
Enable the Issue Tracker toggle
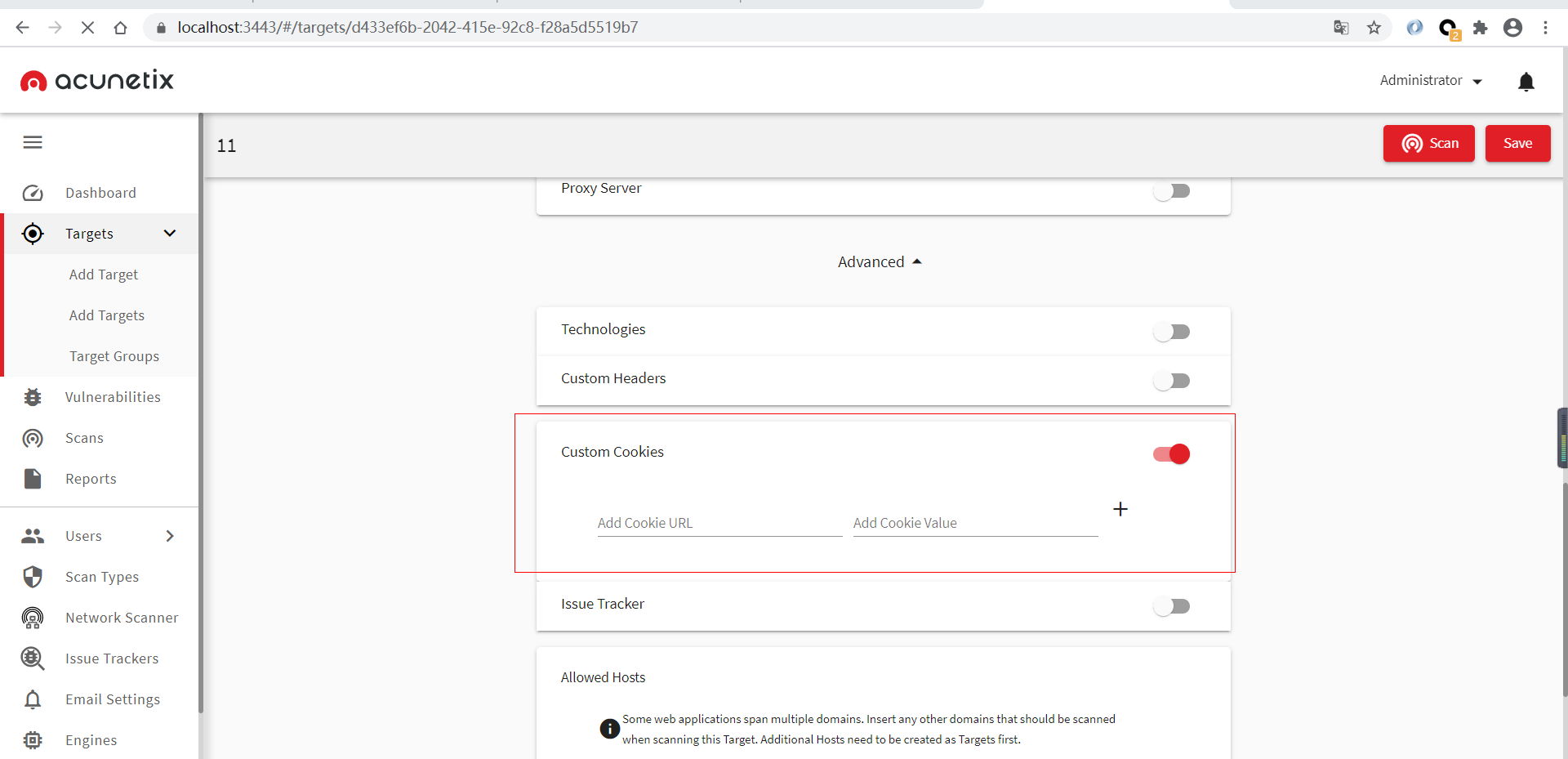(1172, 606)
